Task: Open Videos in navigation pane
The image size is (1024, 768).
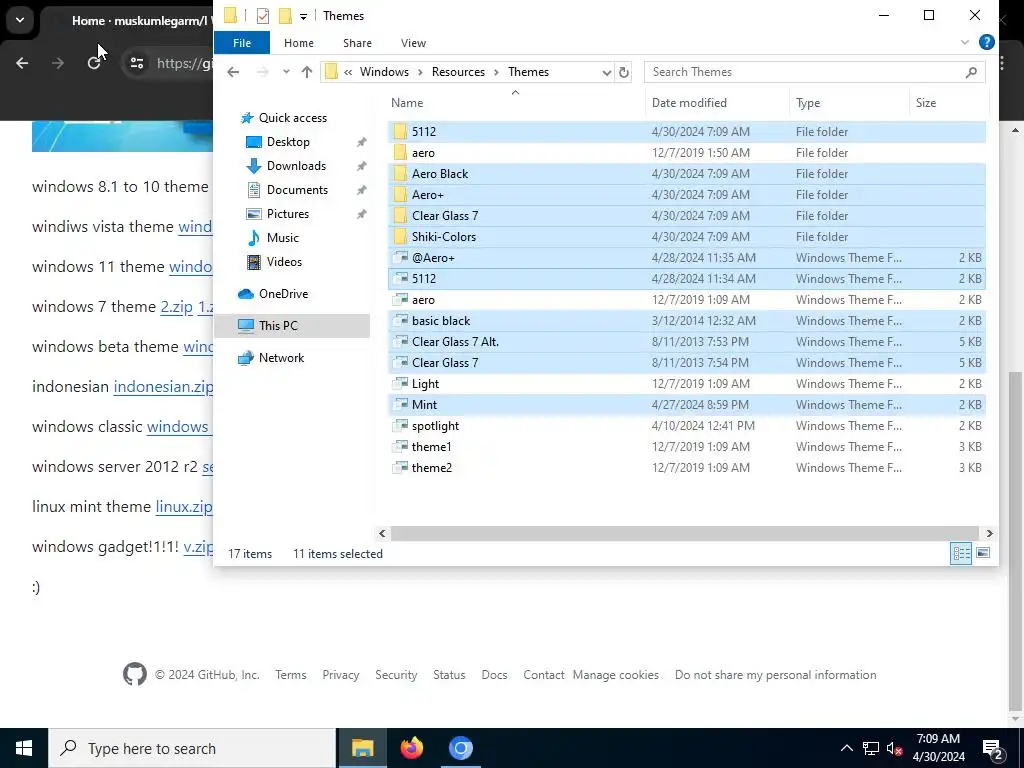Action: (x=284, y=262)
